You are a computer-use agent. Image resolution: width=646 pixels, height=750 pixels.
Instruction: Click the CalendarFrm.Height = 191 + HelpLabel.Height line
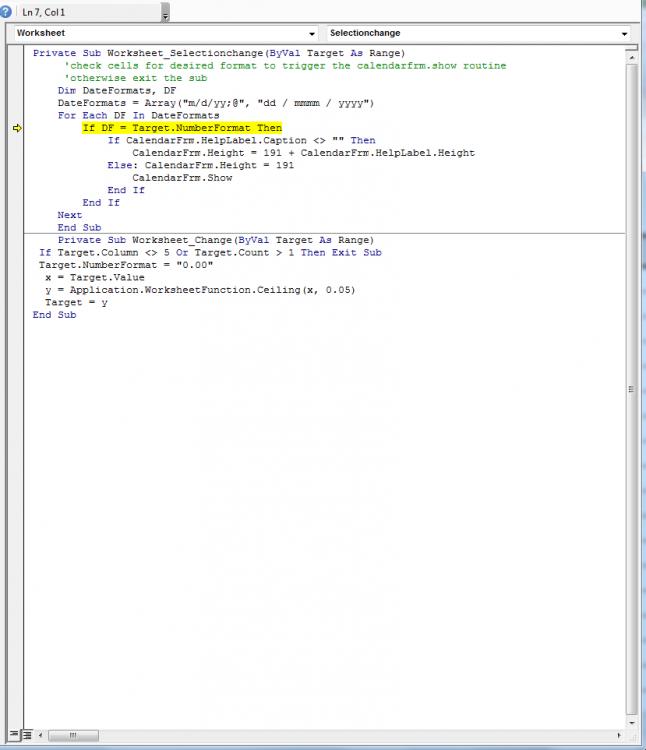[x=304, y=153]
